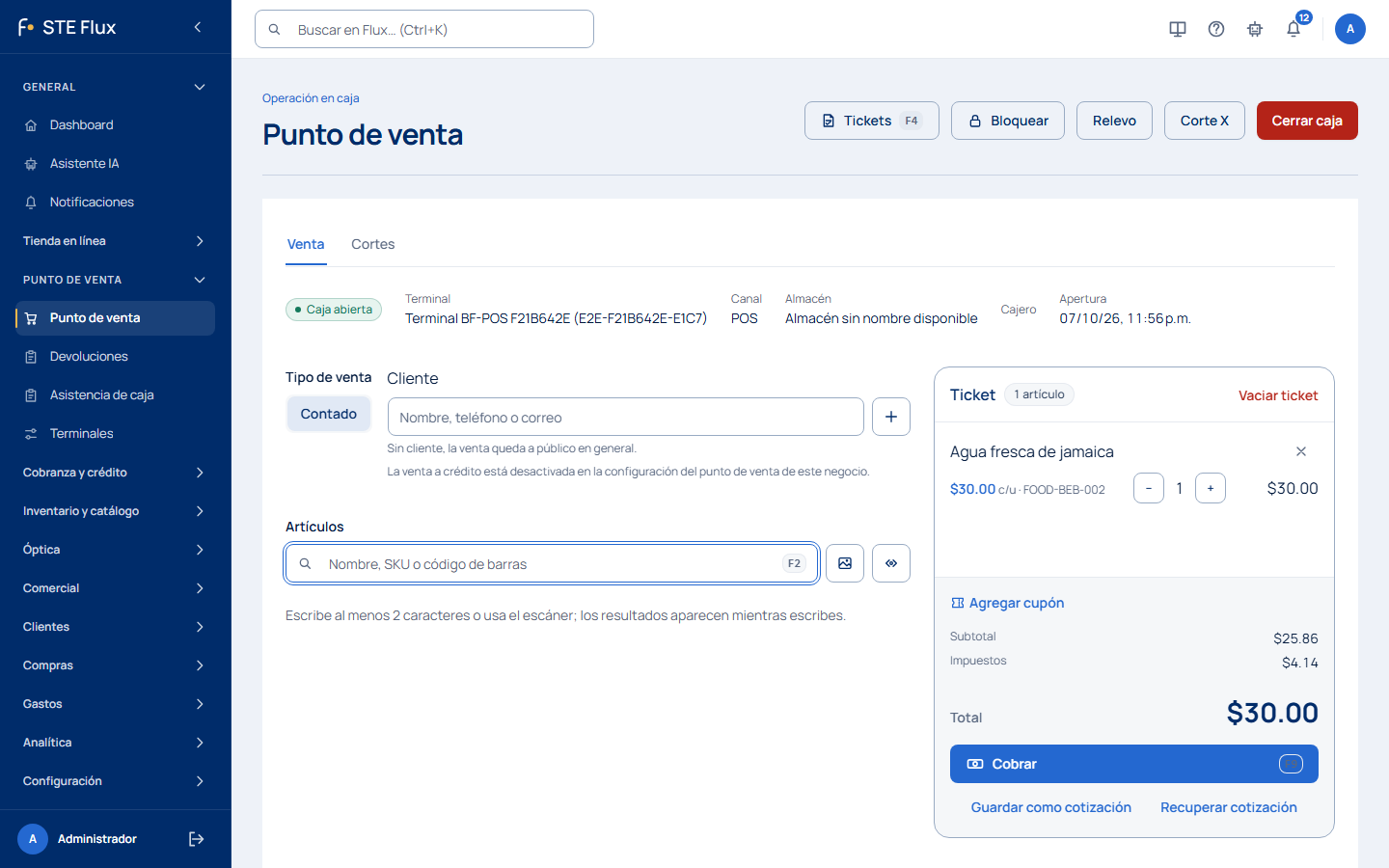The height and width of the screenshot is (868, 1389).
Task: Go to Dashboard in the sidebar
Action: pyautogui.click(x=115, y=125)
